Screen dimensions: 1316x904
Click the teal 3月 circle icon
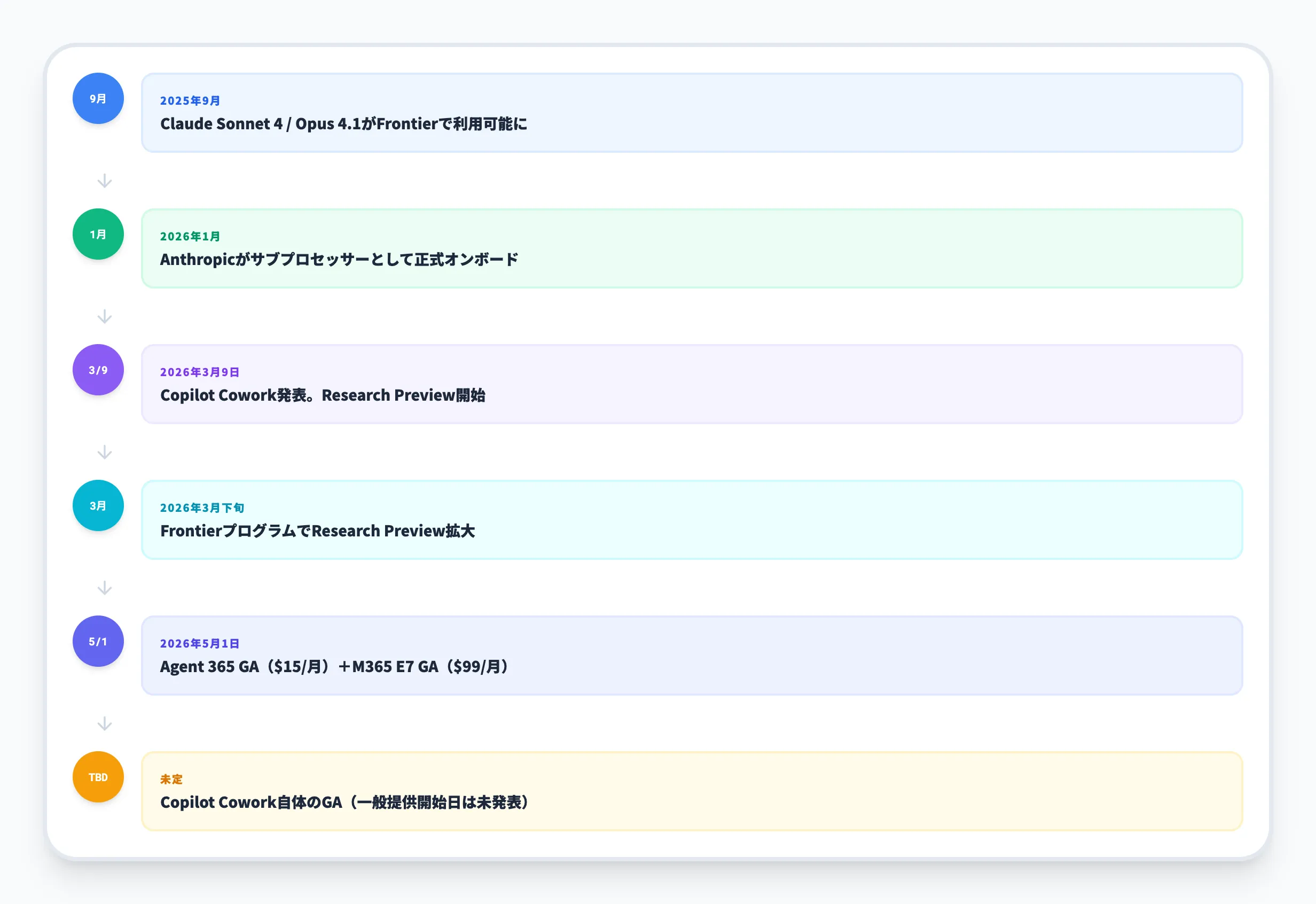coord(97,505)
